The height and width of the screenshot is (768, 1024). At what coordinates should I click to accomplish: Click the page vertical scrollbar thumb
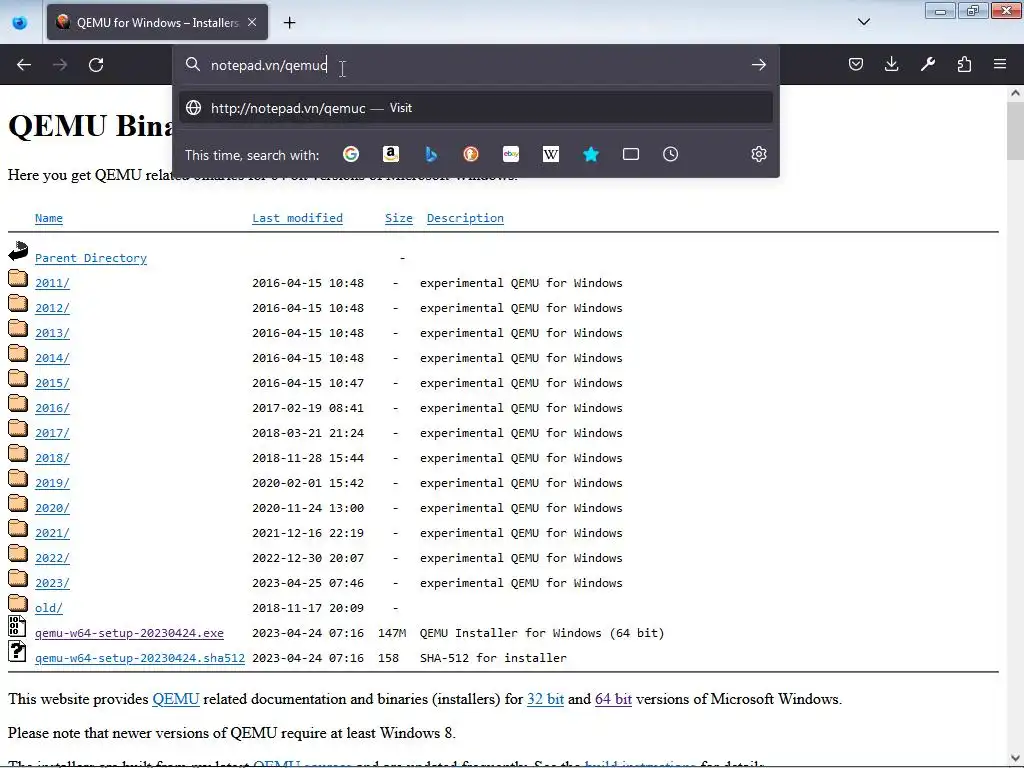(x=1015, y=131)
